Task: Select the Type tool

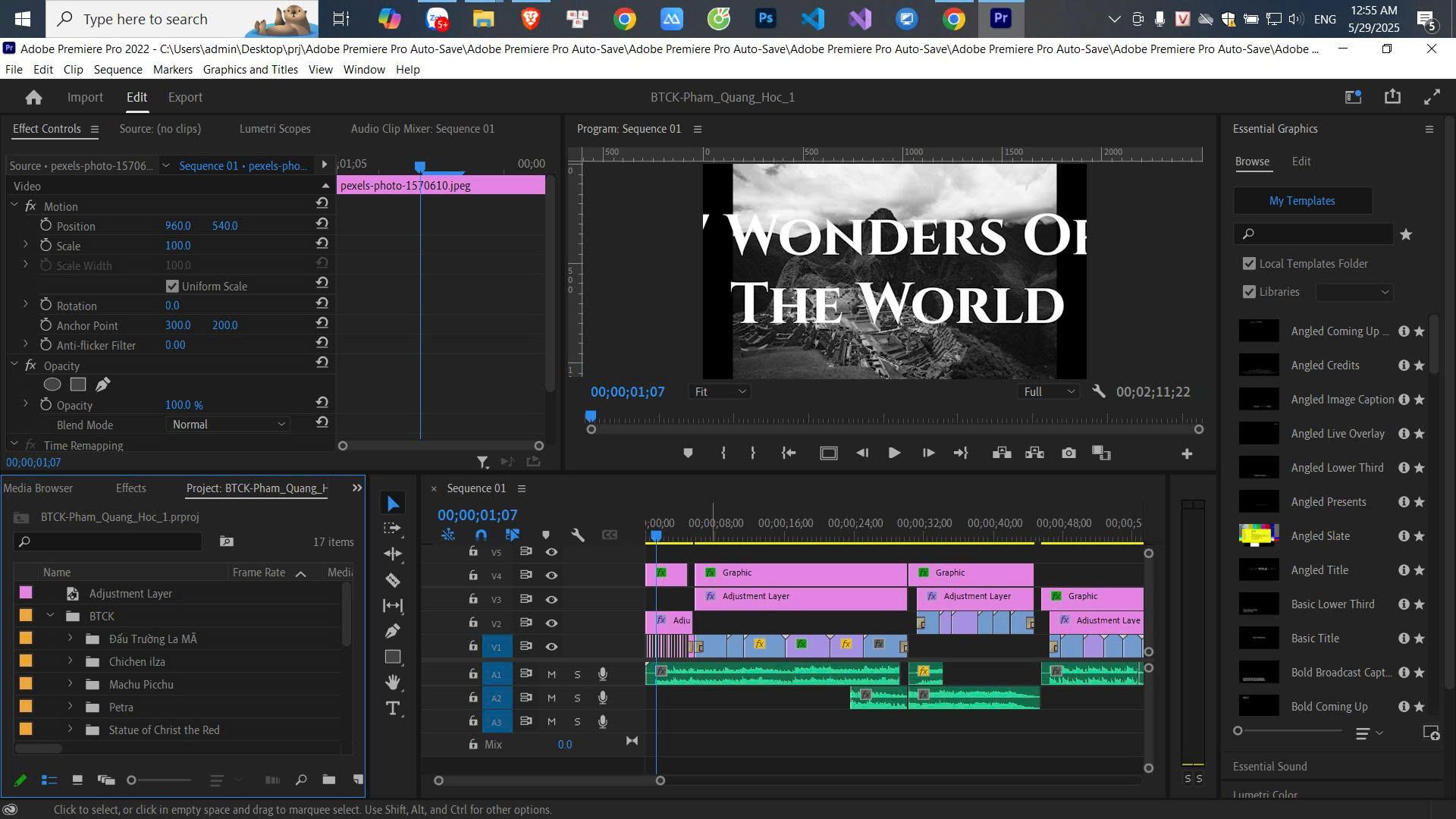Action: [393, 708]
